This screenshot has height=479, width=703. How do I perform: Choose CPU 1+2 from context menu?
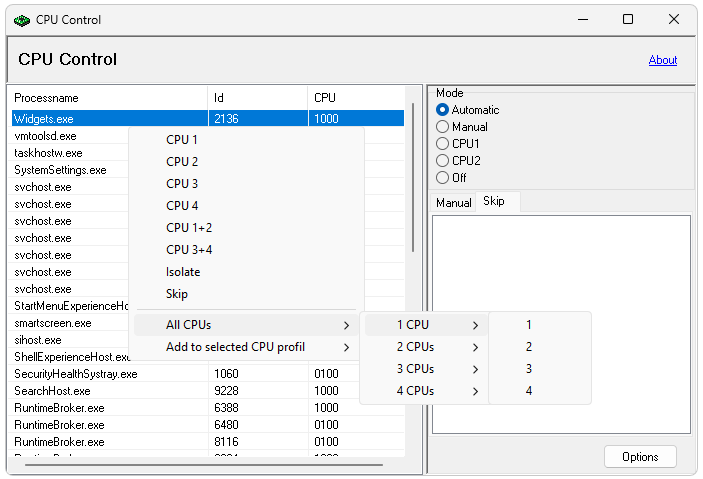click(x=189, y=228)
